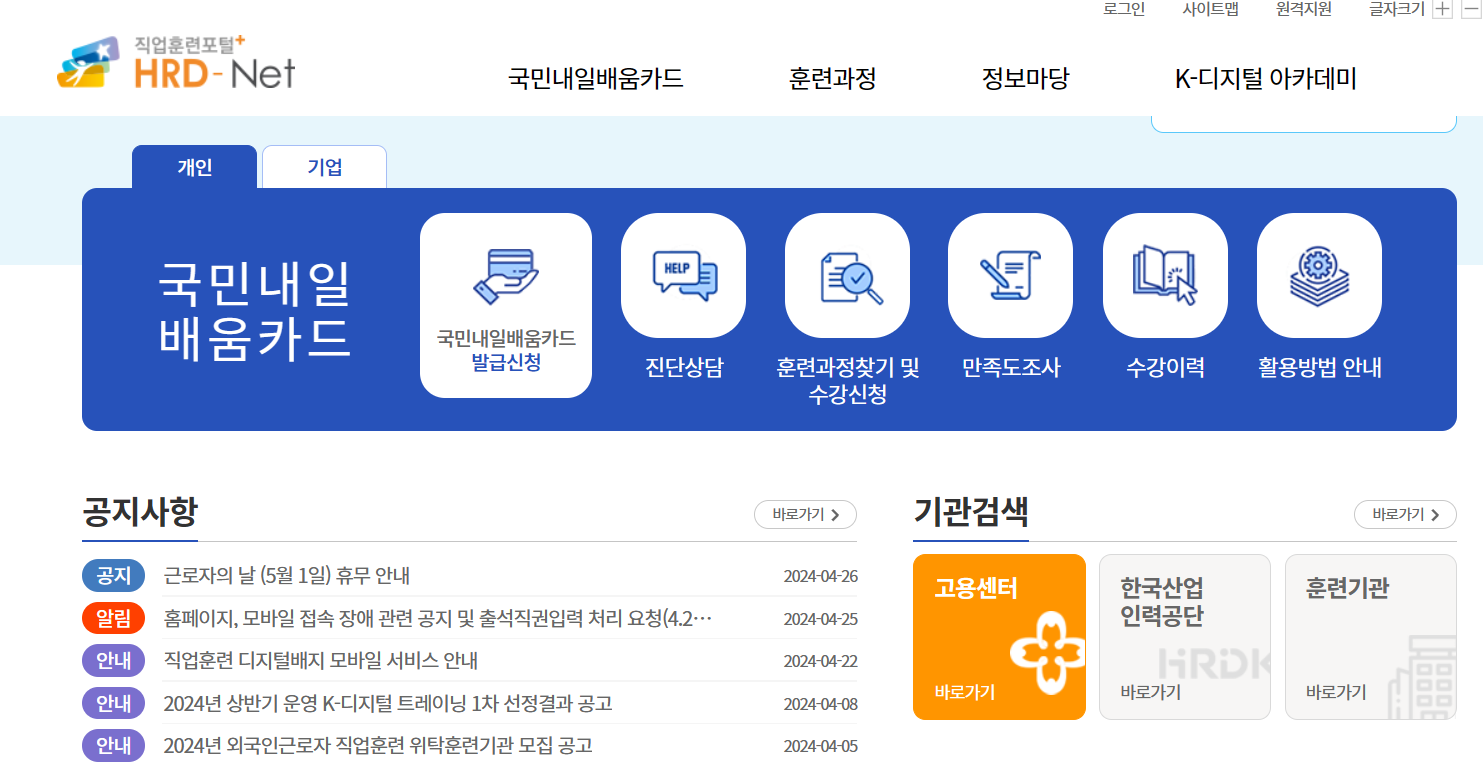Screen dimensions: 1483x767
Task: Increase font size with plus icon
Action: (x=1442, y=10)
